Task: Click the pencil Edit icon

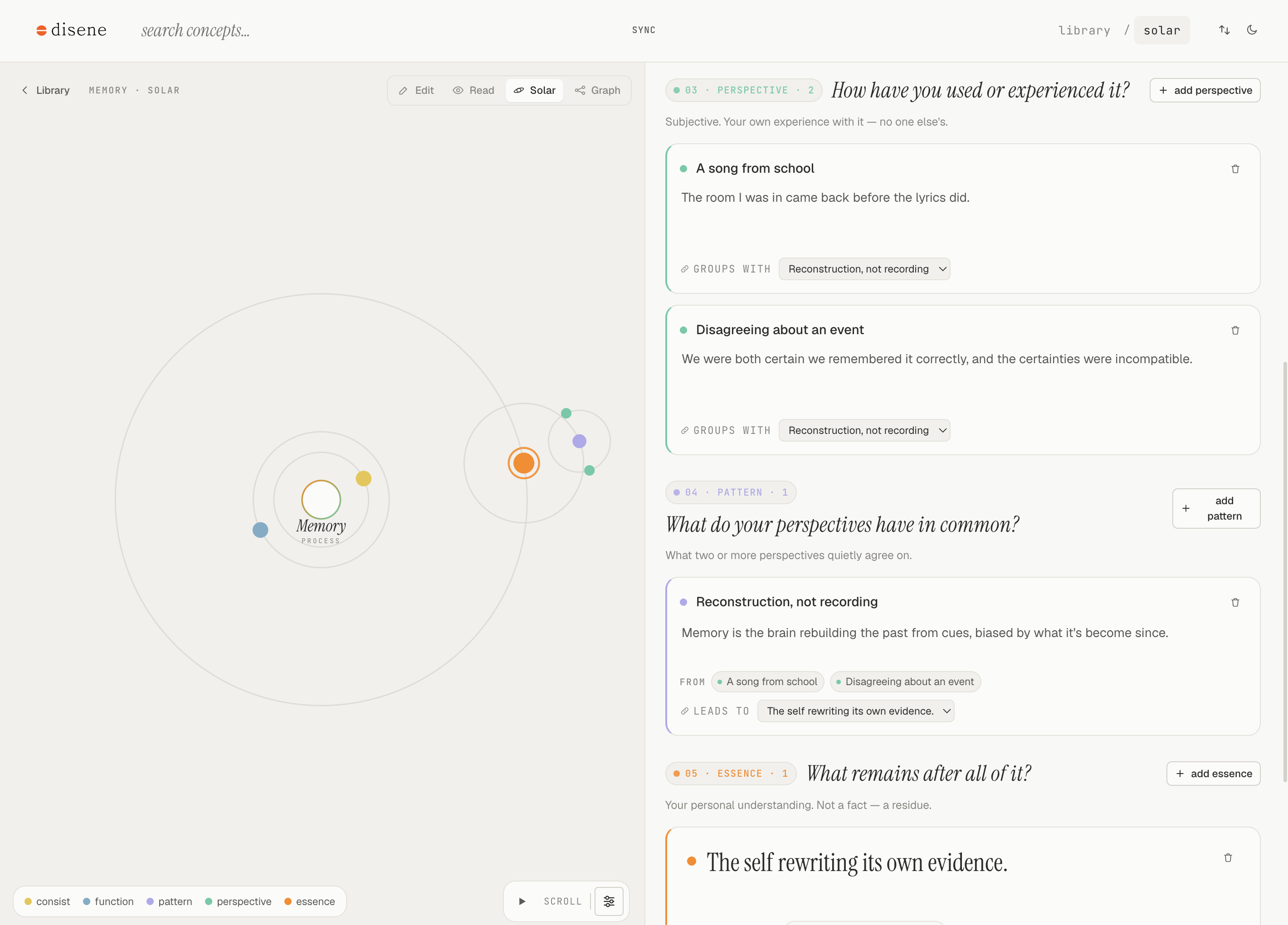Action: tap(403, 90)
